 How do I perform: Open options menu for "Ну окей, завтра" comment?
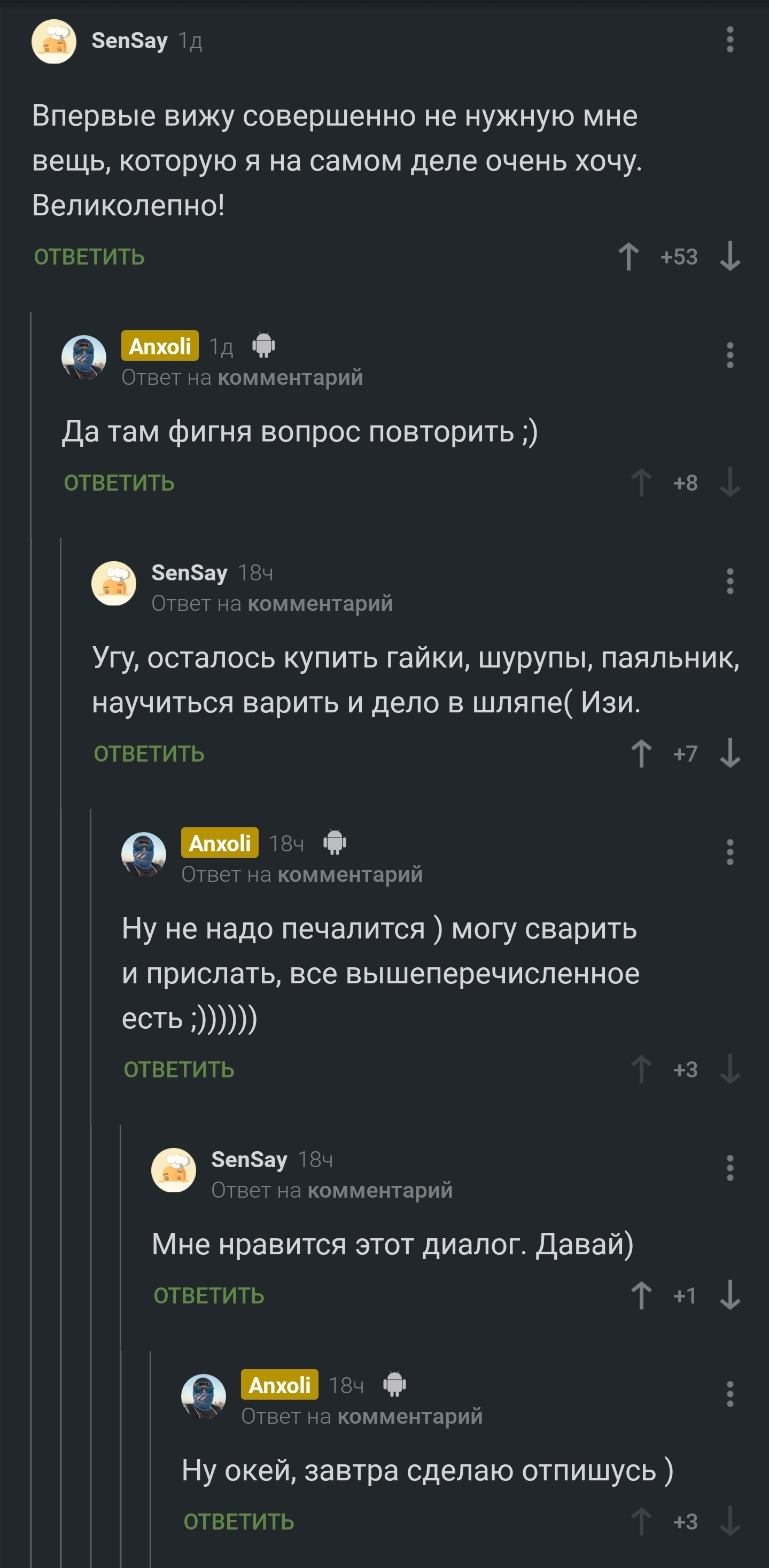729,1394
